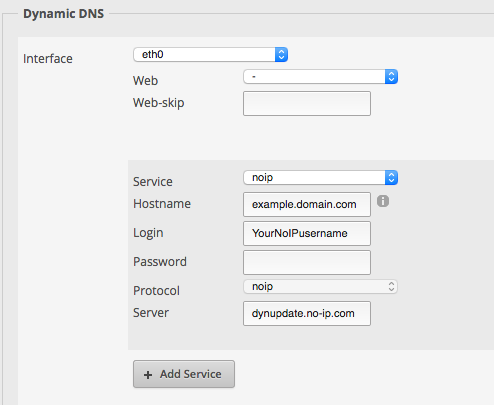Open the Service noip dropdown arrows

[x=391, y=177]
